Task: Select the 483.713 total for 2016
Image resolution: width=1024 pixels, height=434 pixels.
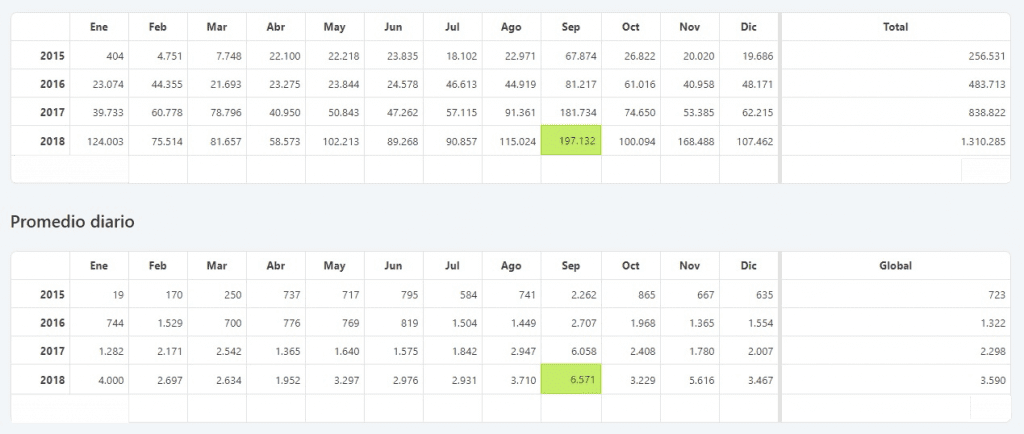Action: tap(984, 84)
